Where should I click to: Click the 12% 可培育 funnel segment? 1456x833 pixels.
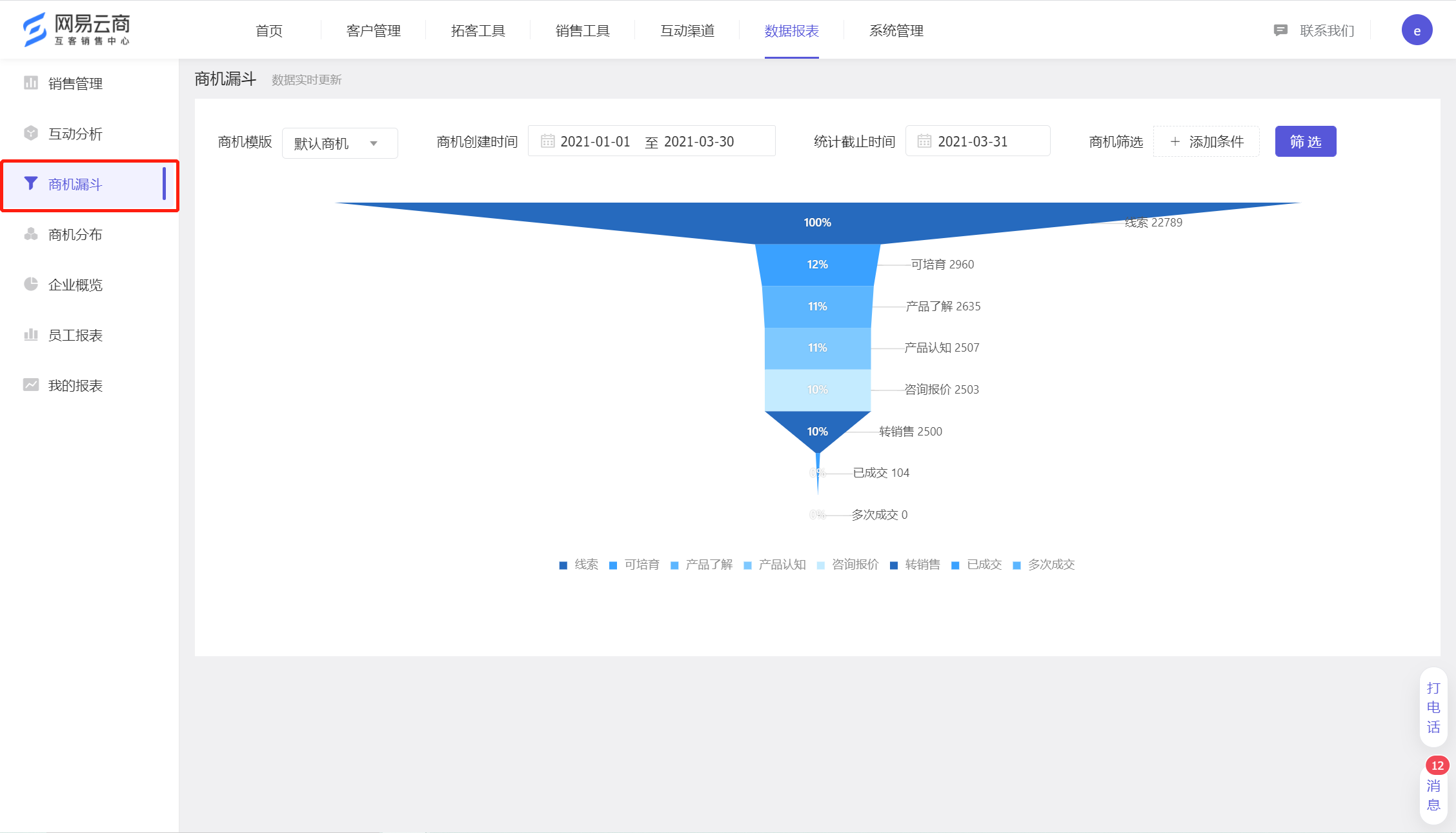(x=817, y=265)
